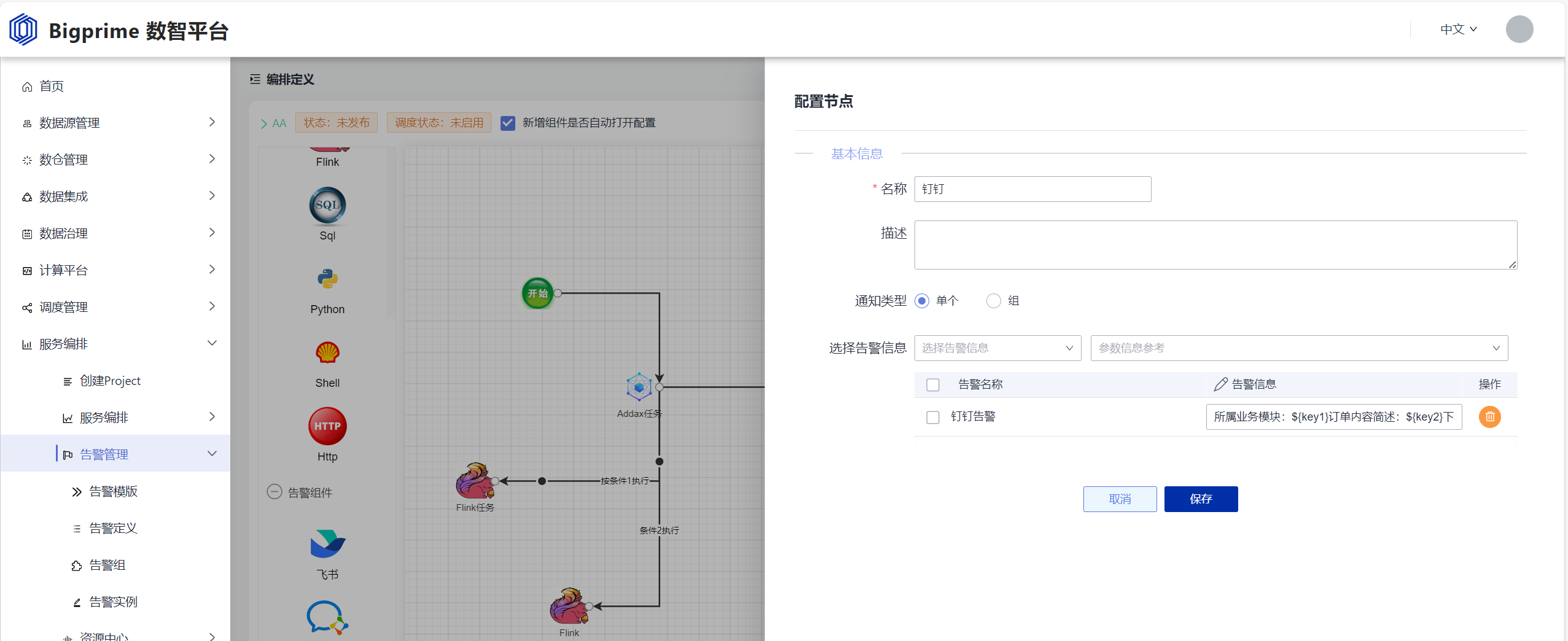Select the Http component icon
The image size is (1568, 641).
click(x=327, y=426)
